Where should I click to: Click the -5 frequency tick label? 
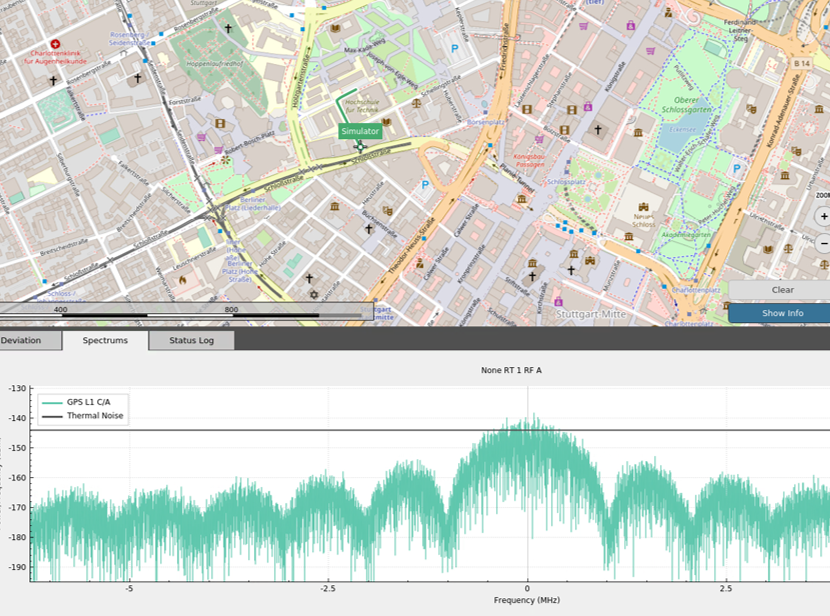[x=129, y=588]
